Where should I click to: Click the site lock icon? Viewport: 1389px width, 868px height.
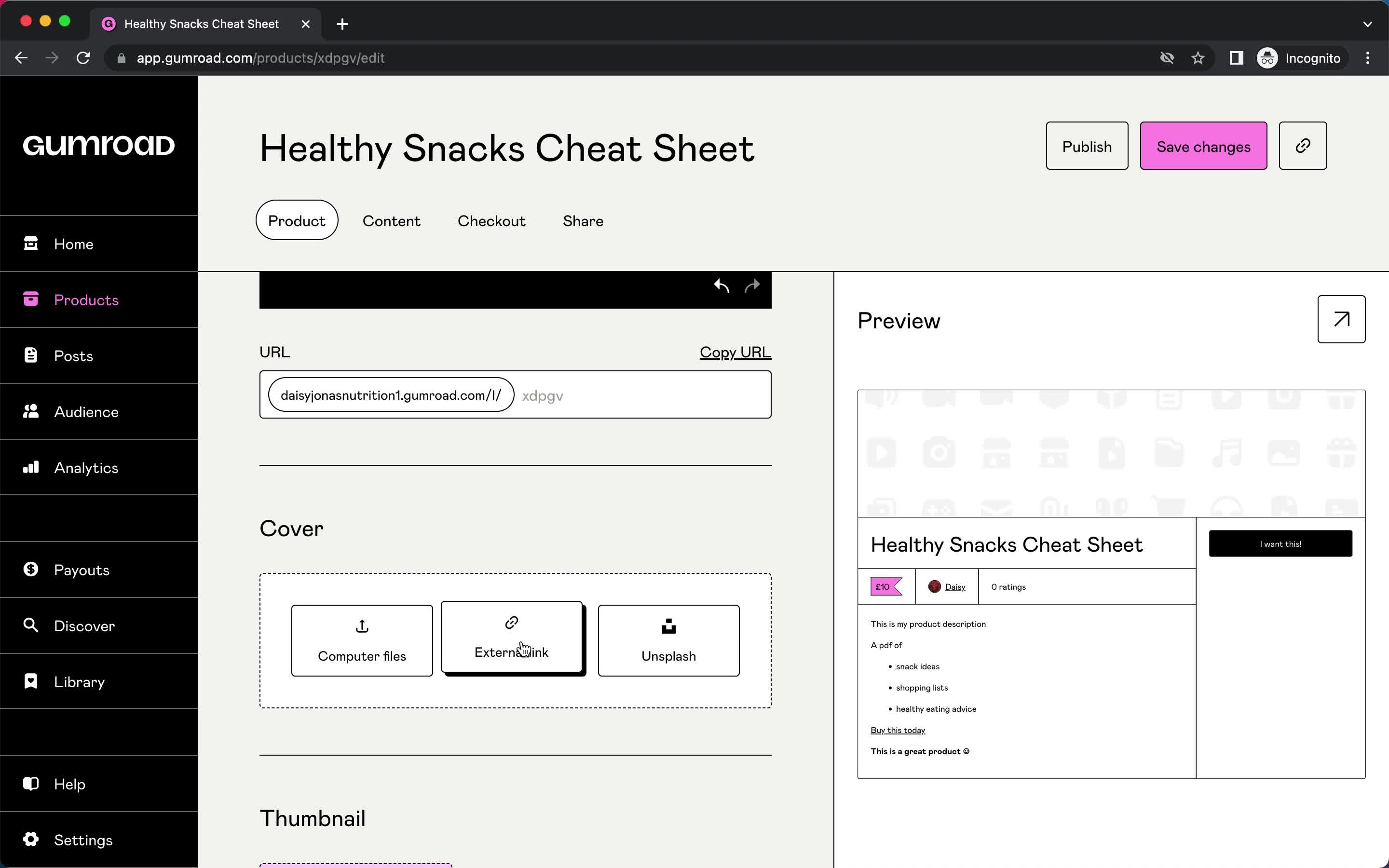coord(121,58)
